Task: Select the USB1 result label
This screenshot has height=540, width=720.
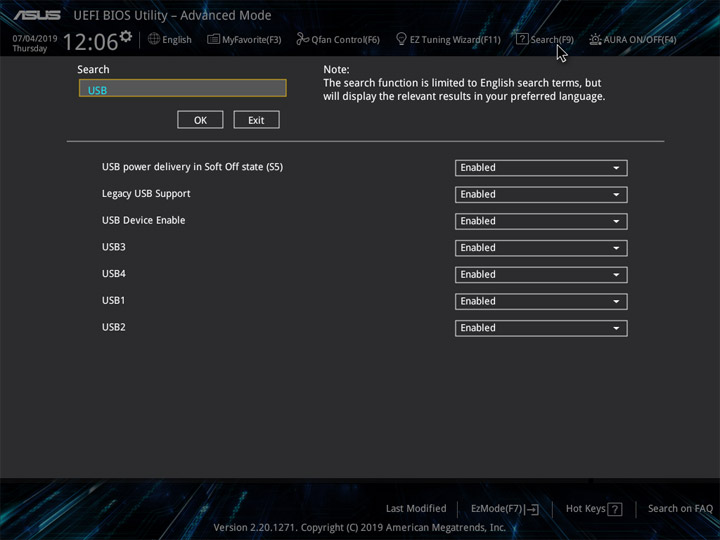Action: click(113, 300)
